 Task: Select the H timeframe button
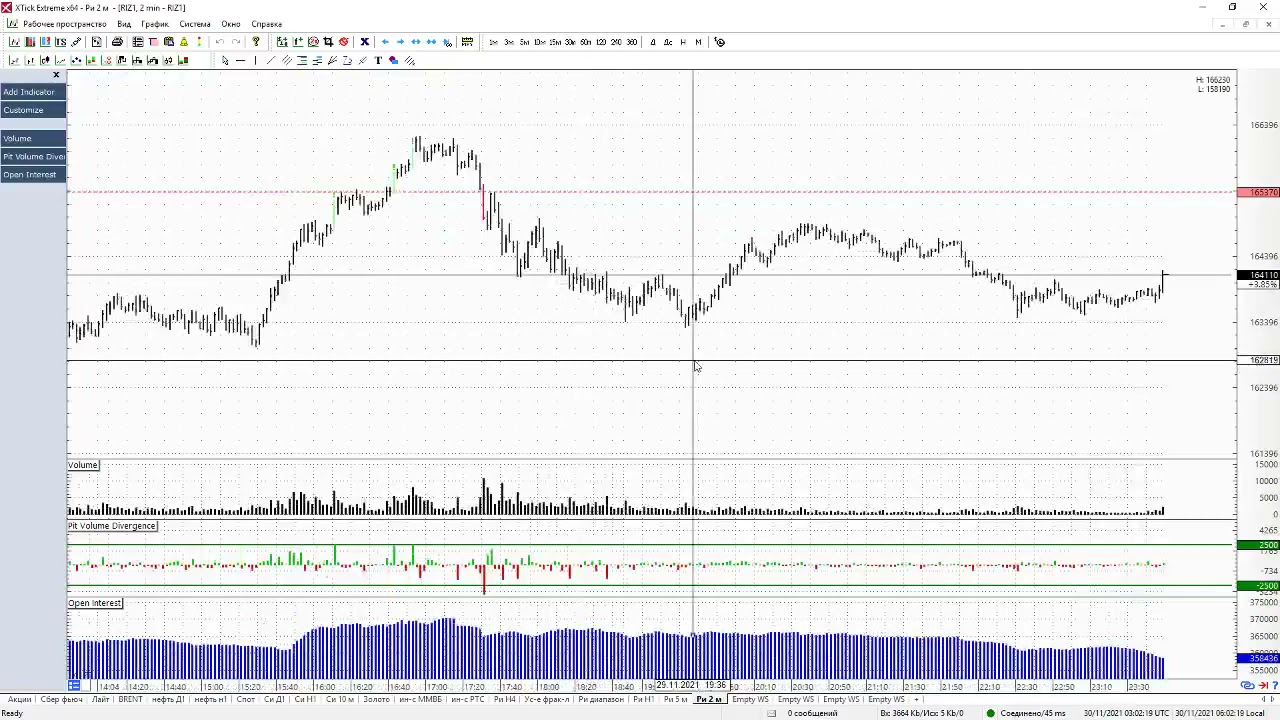click(x=683, y=42)
